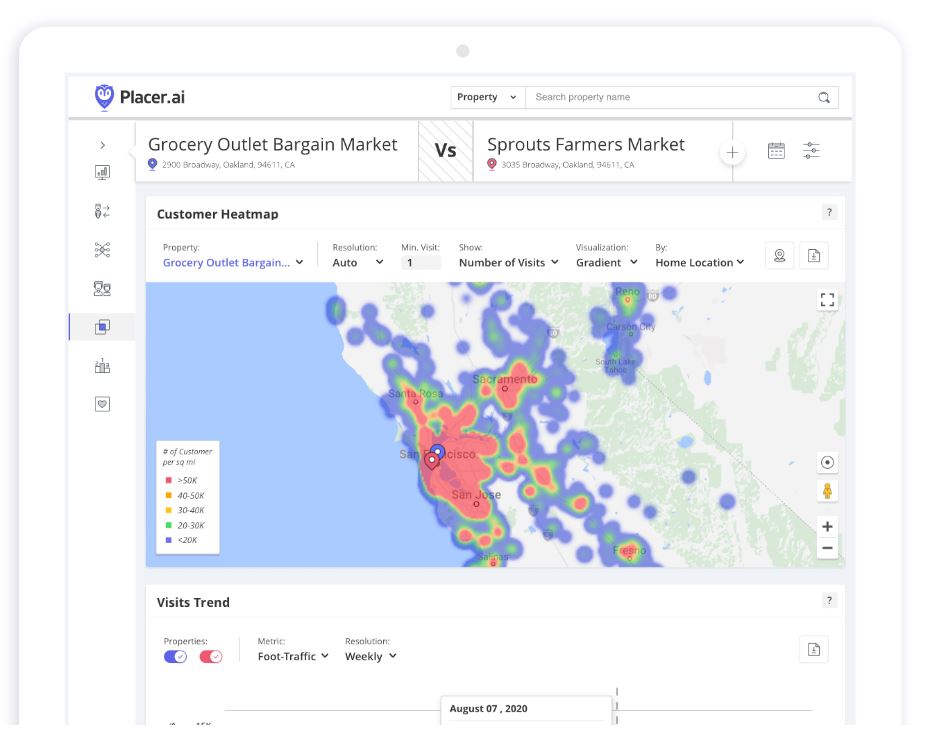This screenshot has height=756, width=944.
Task: Open the filter sliders settings icon
Action: pos(812,150)
